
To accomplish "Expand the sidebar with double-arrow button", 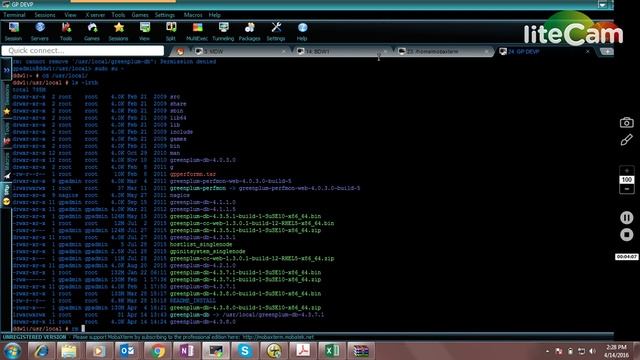I will (7, 70).
